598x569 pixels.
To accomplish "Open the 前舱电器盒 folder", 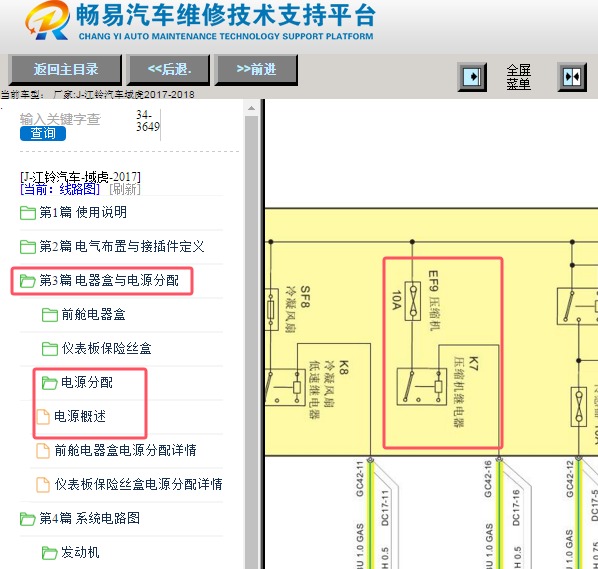I will (x=93, y=314).
